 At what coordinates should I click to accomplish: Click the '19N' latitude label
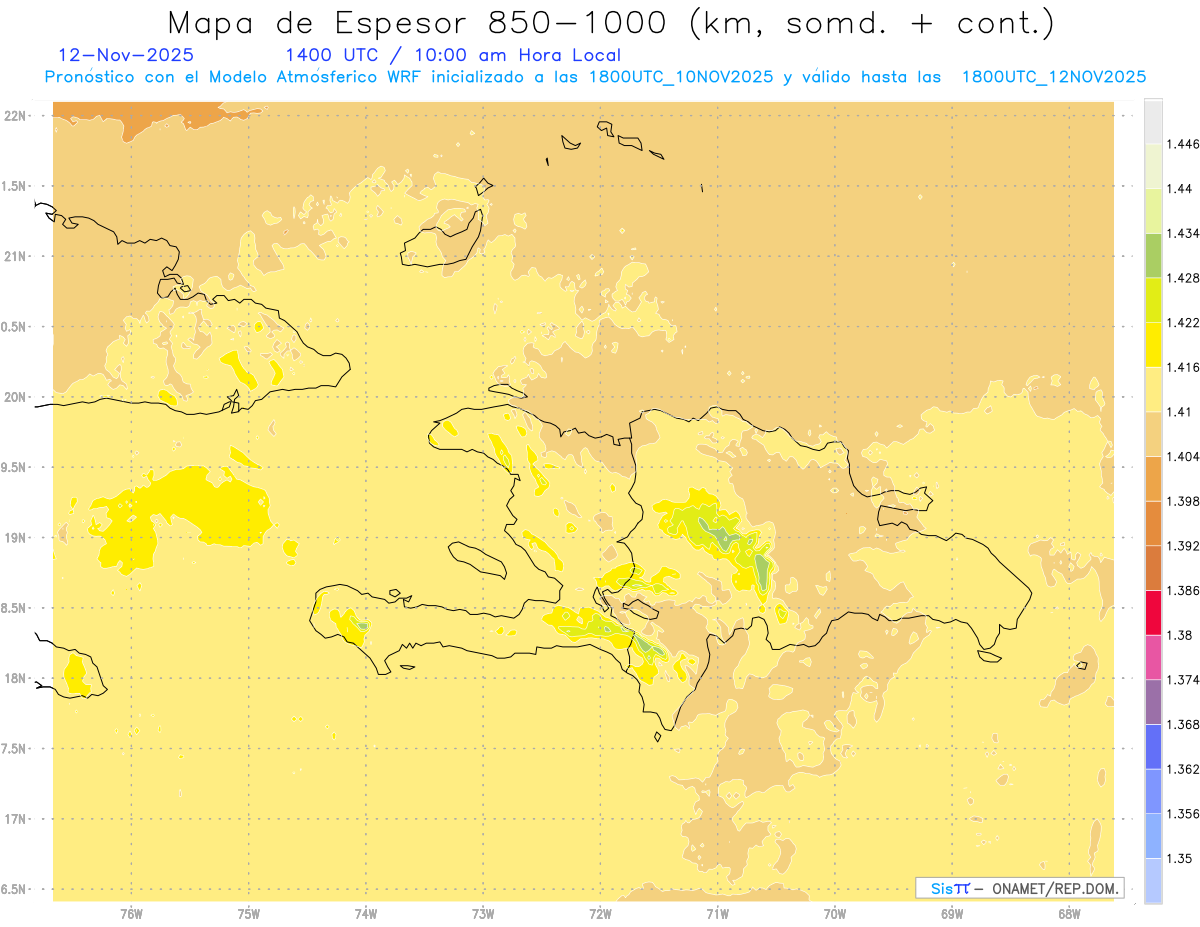click(x=17, y=538)
